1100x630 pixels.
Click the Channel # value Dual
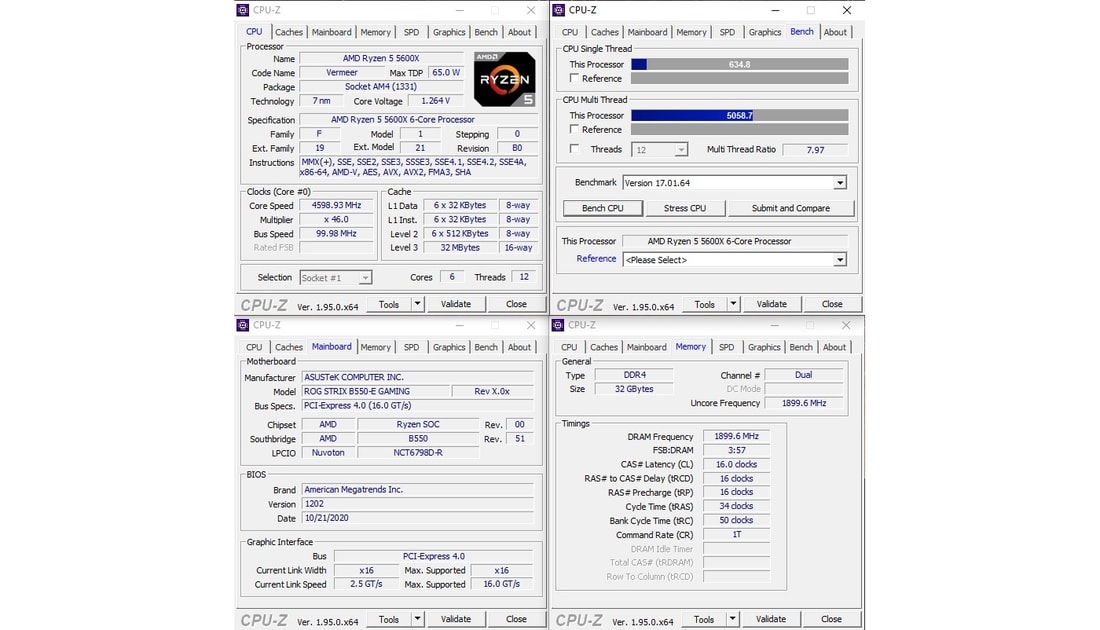(x=803, y=375)
